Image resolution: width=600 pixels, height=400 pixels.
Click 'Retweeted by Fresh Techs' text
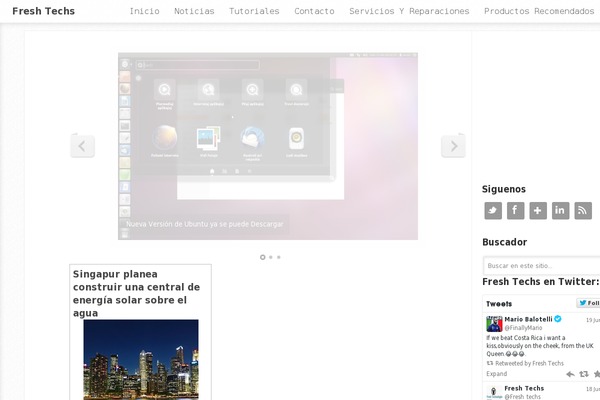[529, 363]
